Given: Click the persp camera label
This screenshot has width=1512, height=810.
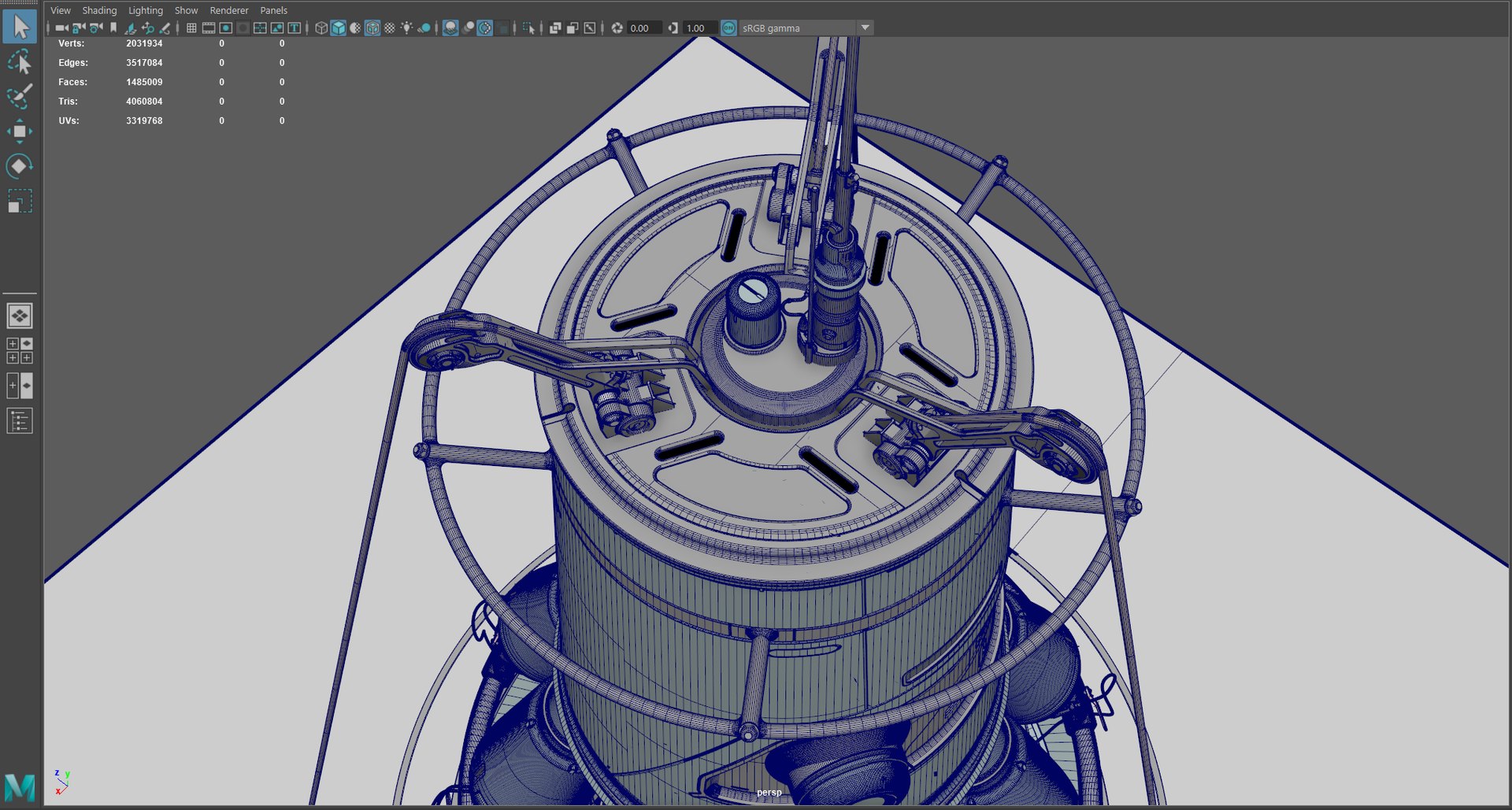Looking at the screenshot, I should [x=769, y=792].
